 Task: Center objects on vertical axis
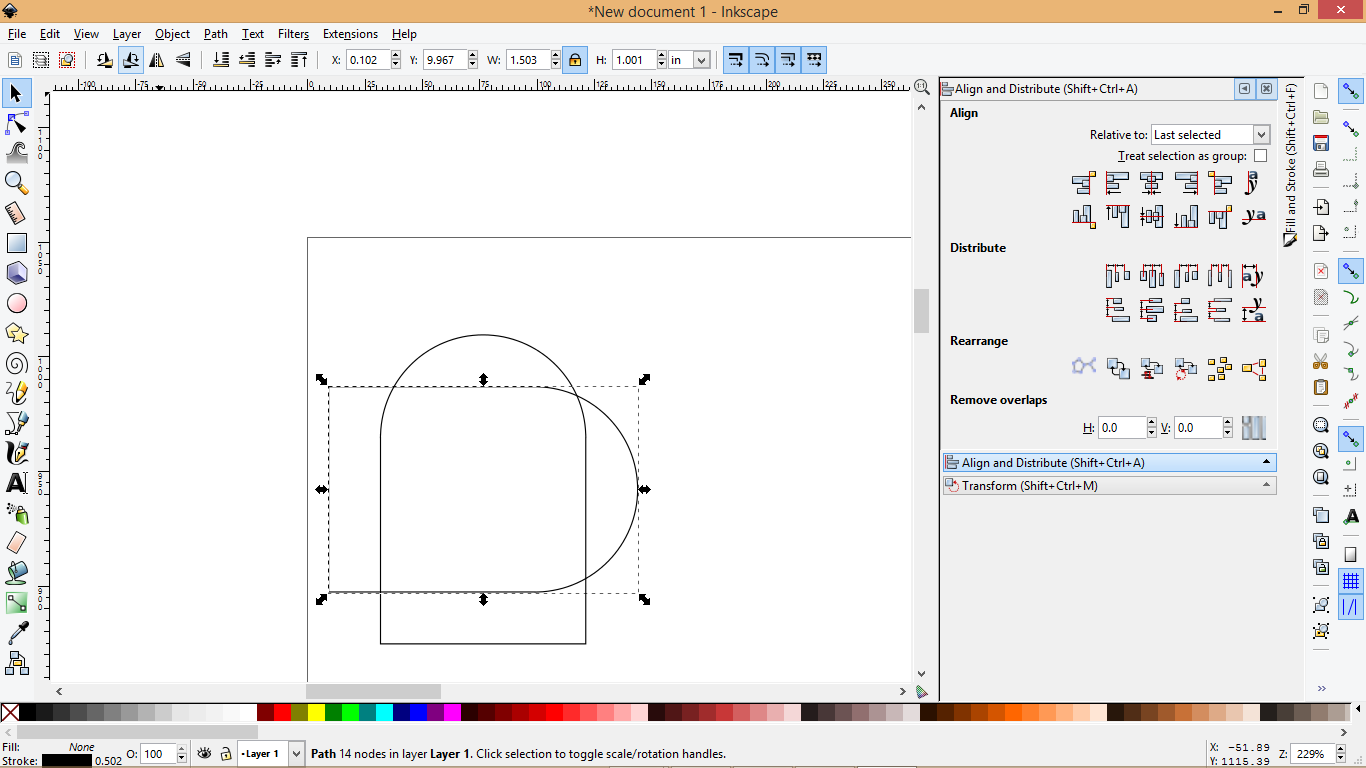(x=1152, y=183)
